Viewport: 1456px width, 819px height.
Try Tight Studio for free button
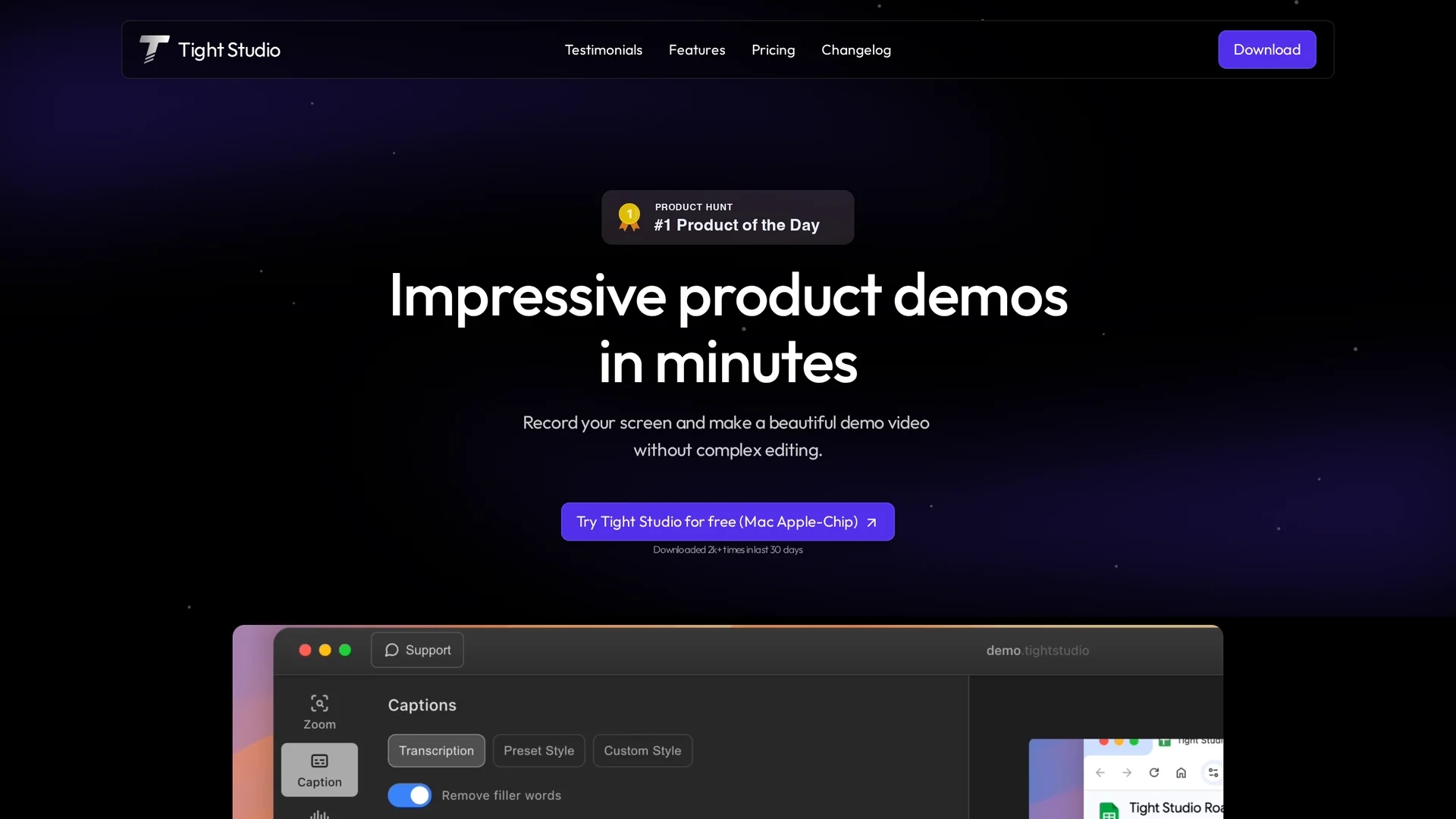728,522
